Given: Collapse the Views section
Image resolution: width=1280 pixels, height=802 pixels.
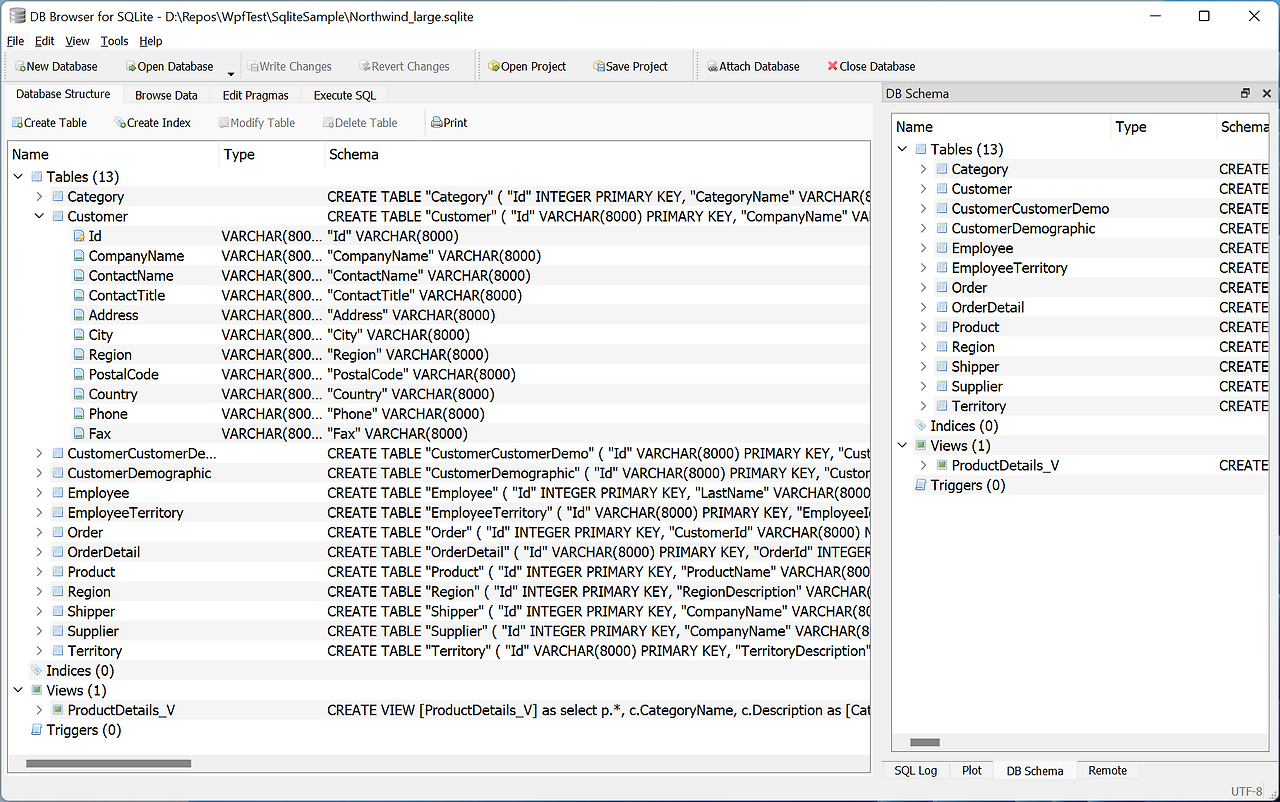Looking at the screenshot, I should click(17, 690).
